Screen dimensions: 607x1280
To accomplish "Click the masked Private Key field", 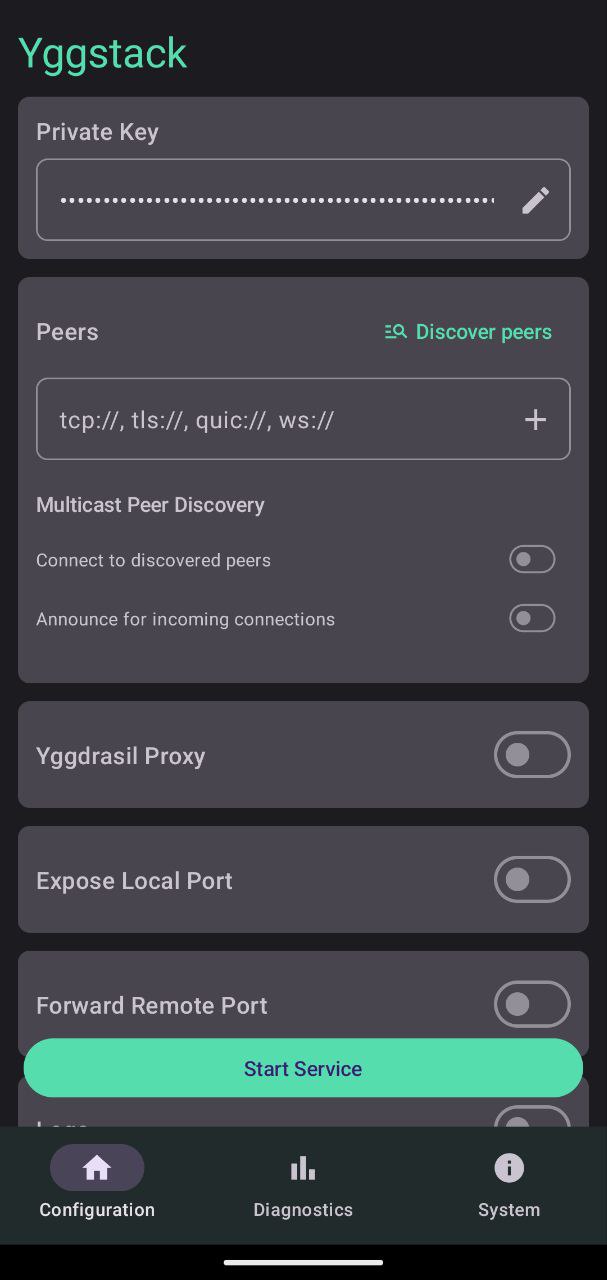I will 270,200.
